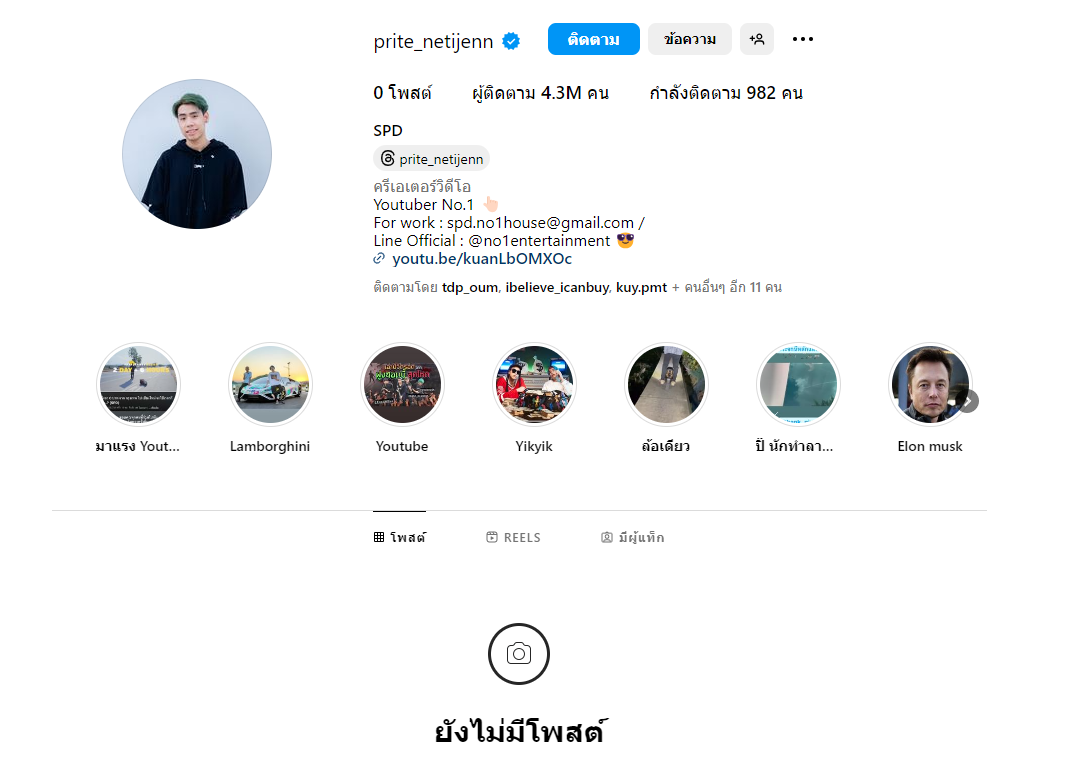
Task: Click the blue verified badge icon
Action: 511,41
